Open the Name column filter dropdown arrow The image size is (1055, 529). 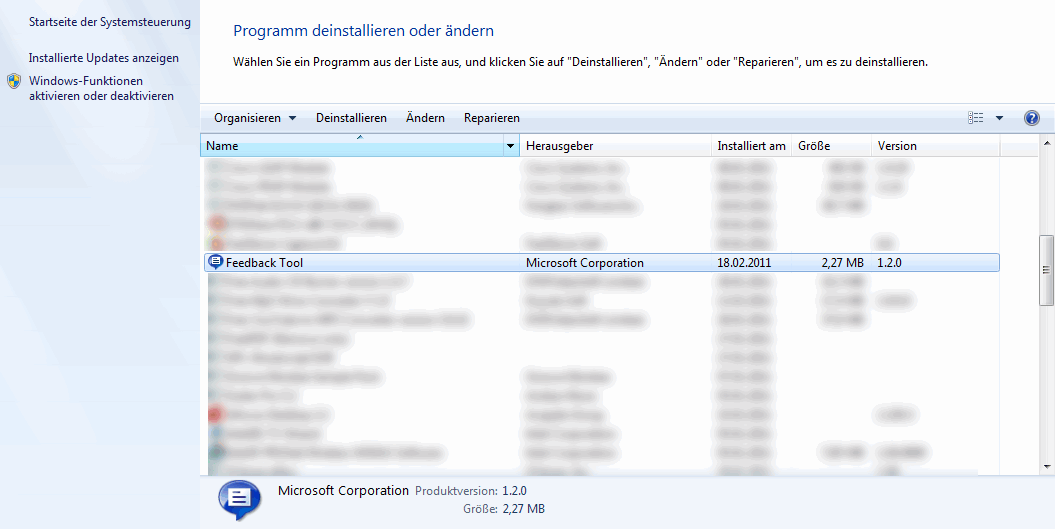(x=511, y=145)
